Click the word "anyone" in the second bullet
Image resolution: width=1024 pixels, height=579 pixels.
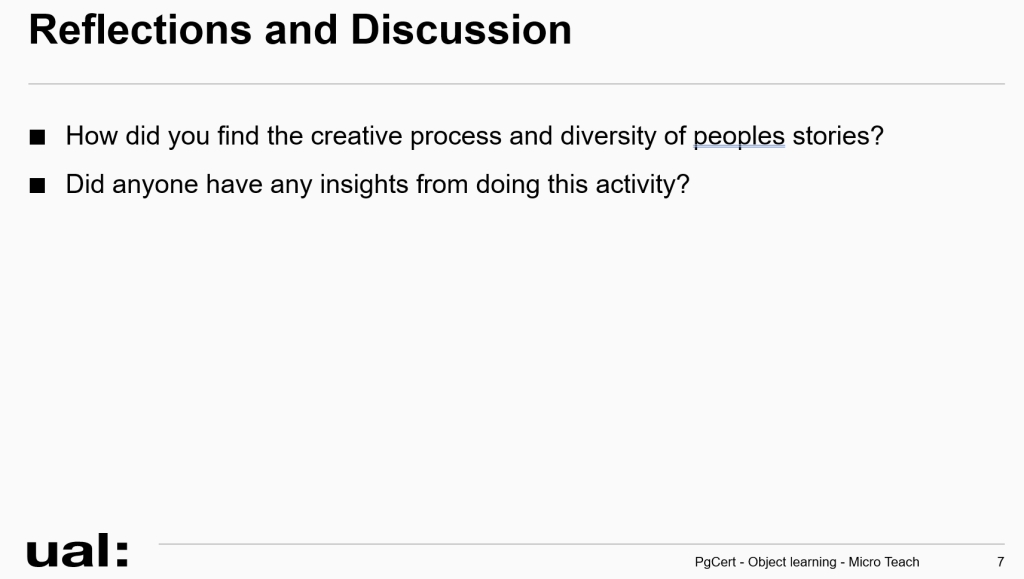coord(155,185)
